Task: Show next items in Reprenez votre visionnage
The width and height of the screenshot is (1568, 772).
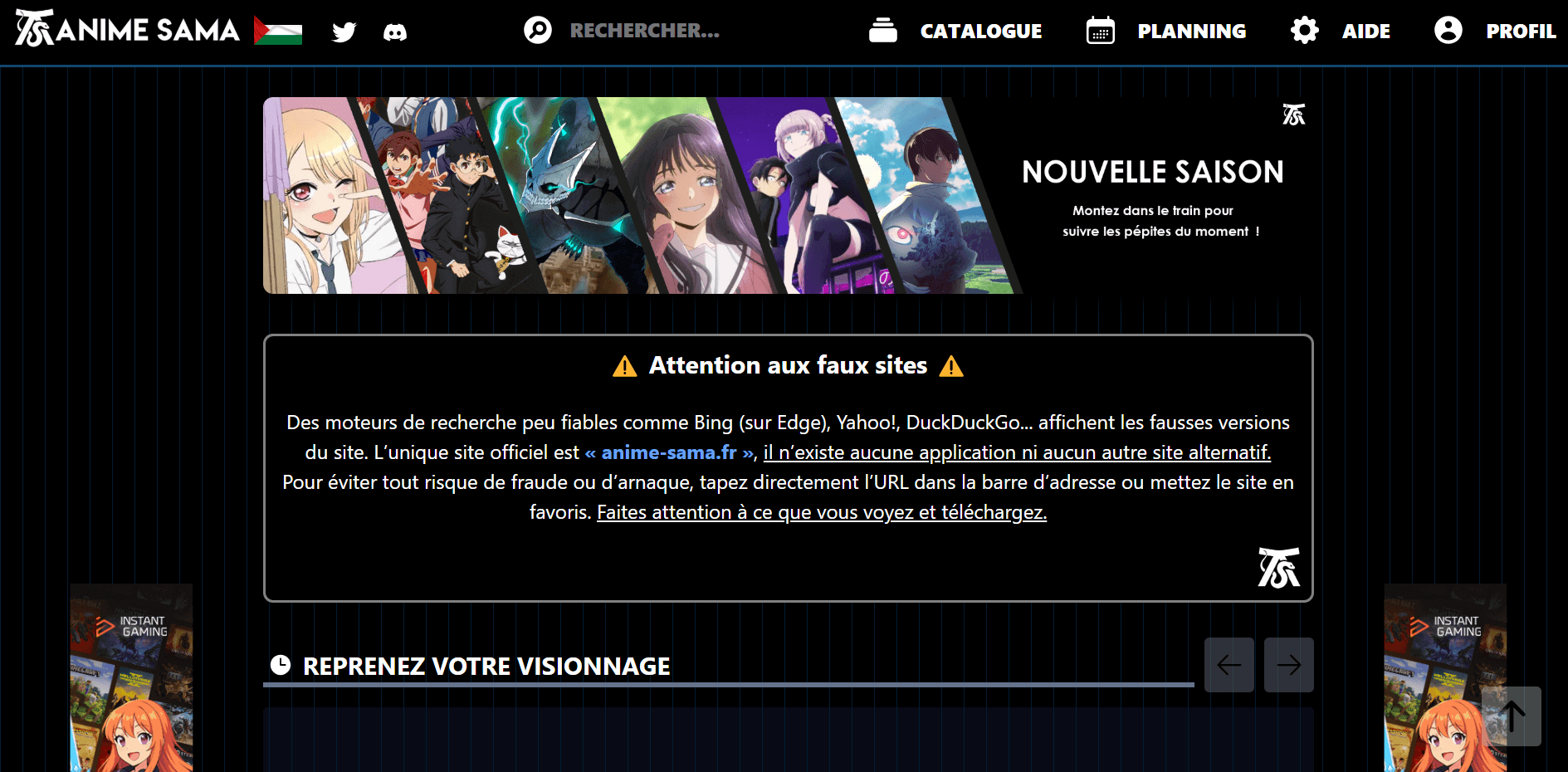Action: click(1289, 665)
